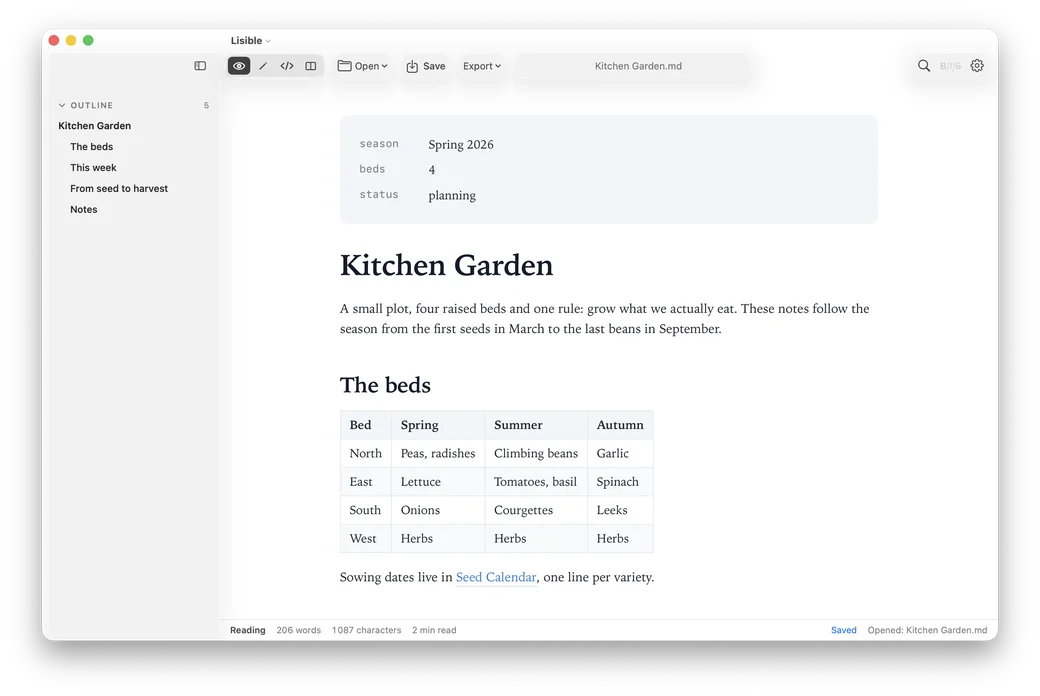
Task: Click the Peas, radishes table cell
Action: (438, 453)
